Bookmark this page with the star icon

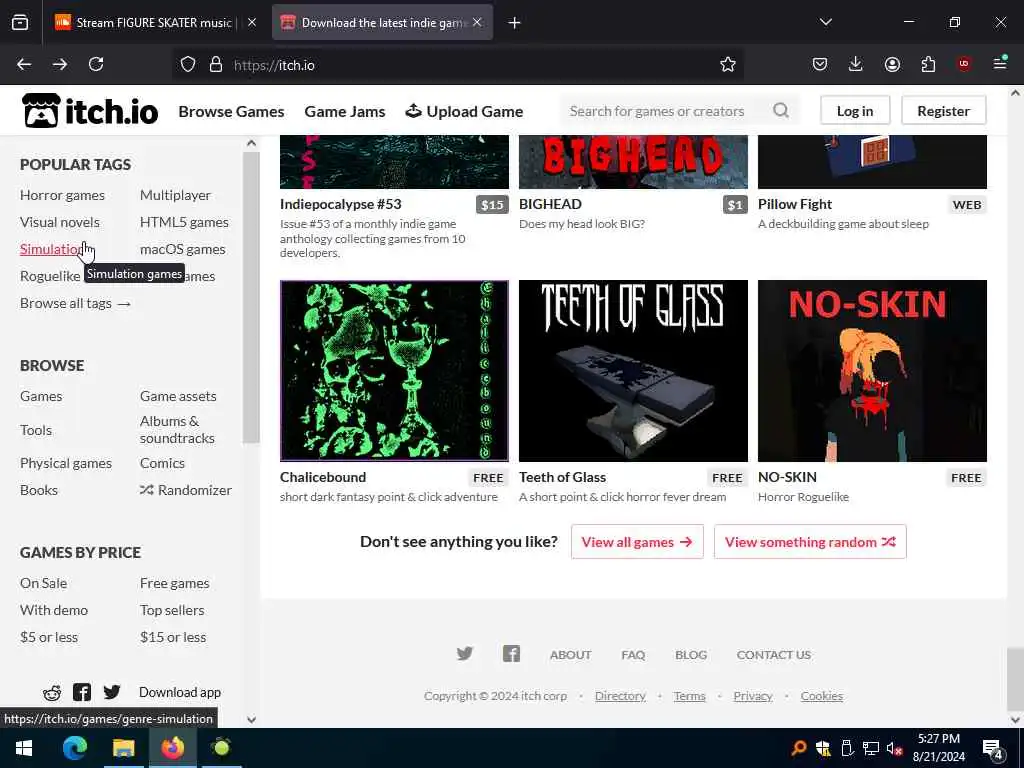[728, 64]
